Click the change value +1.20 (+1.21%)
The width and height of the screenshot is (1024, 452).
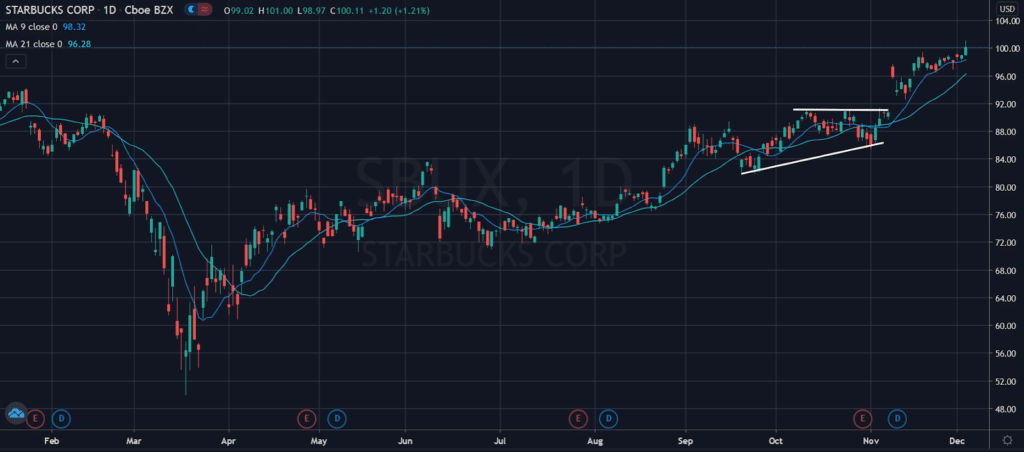(x=398, y=10)
